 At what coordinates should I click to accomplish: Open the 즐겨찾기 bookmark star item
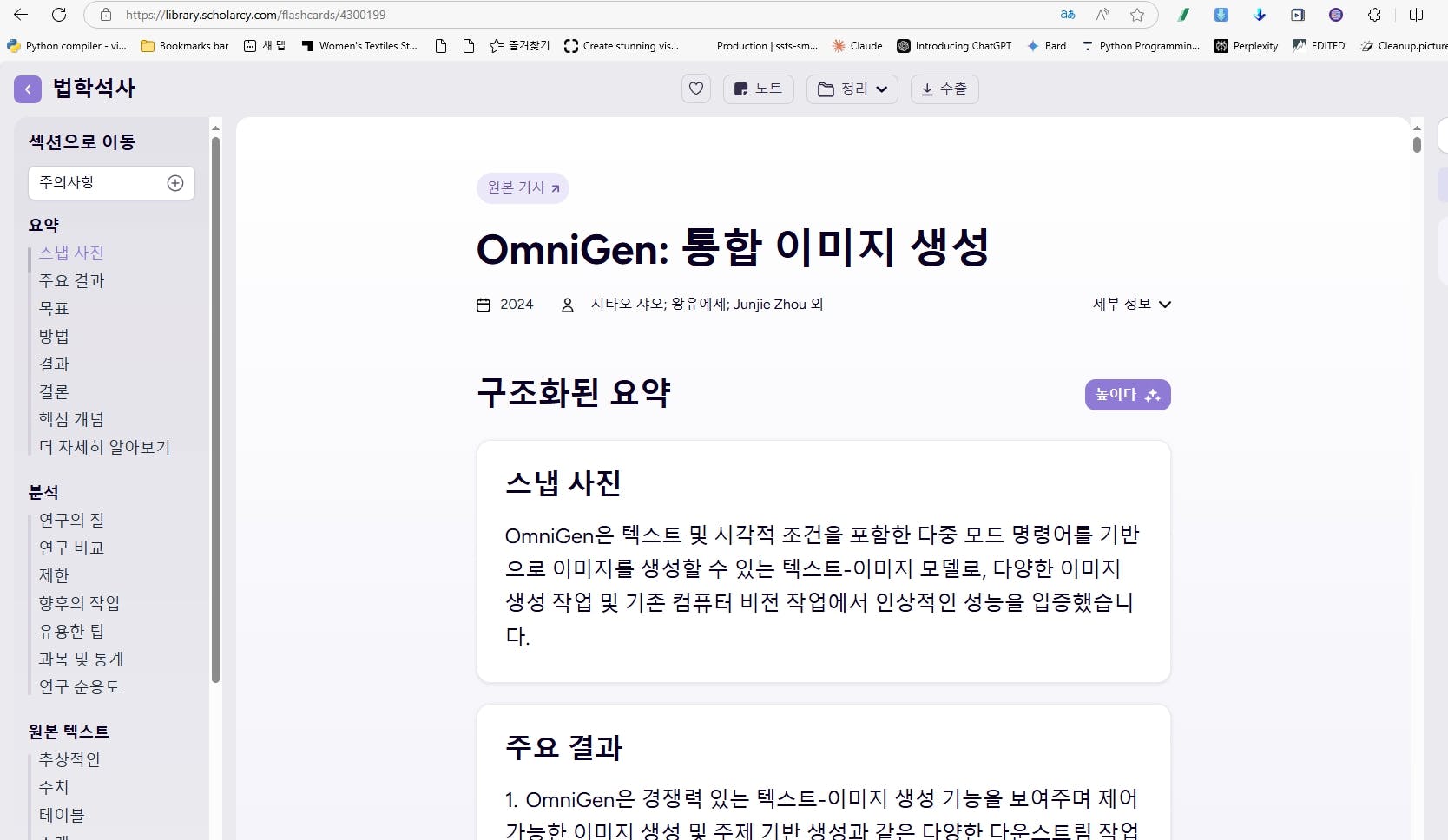tap(519, 46)
